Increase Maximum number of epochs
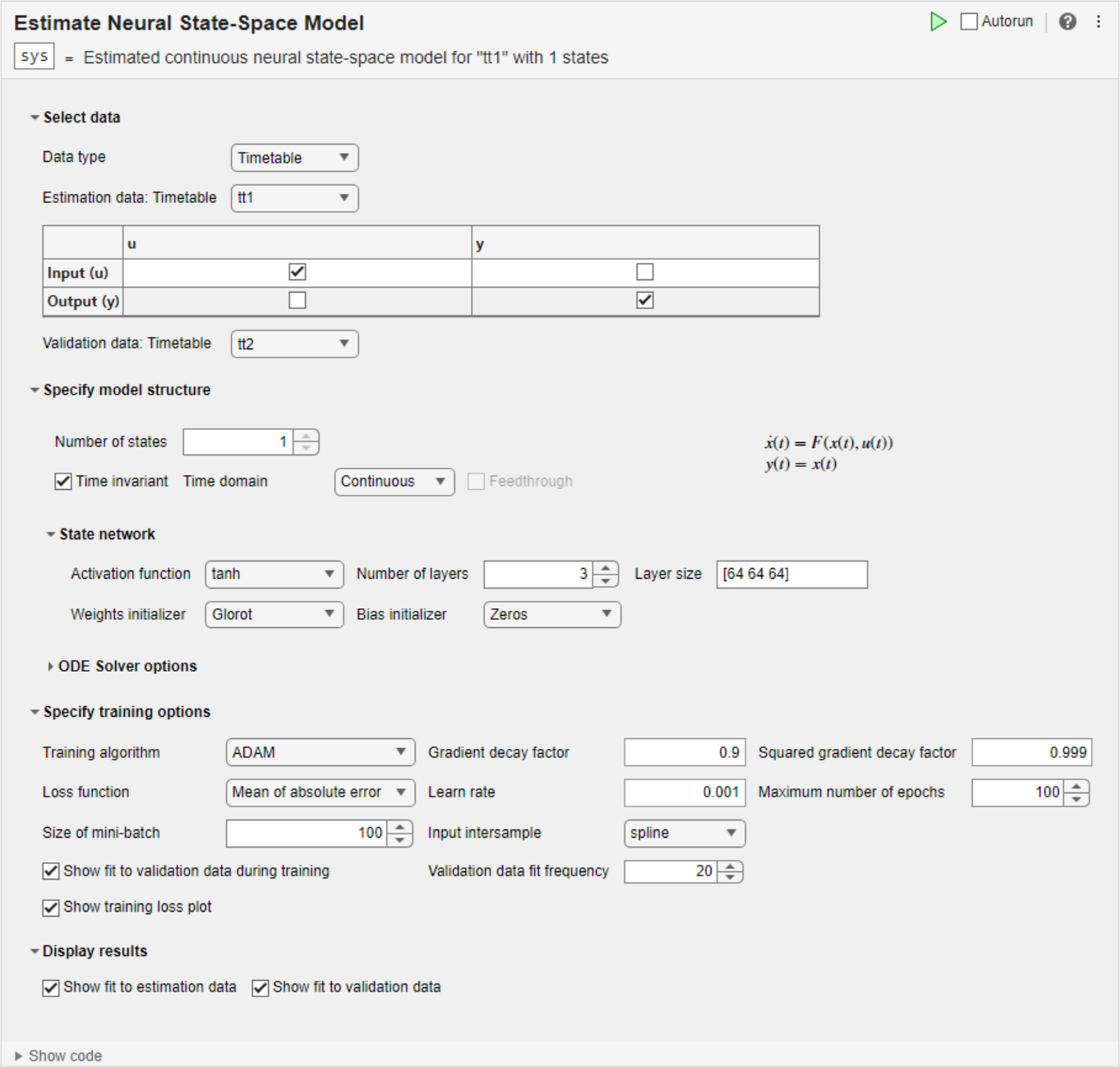The width and height of the screenshot is (1120, 1067). [1076, 787]
